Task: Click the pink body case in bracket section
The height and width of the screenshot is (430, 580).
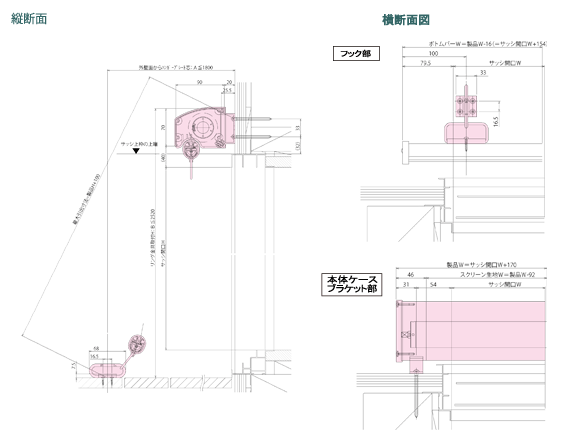Action: click(x=471, y=332)
